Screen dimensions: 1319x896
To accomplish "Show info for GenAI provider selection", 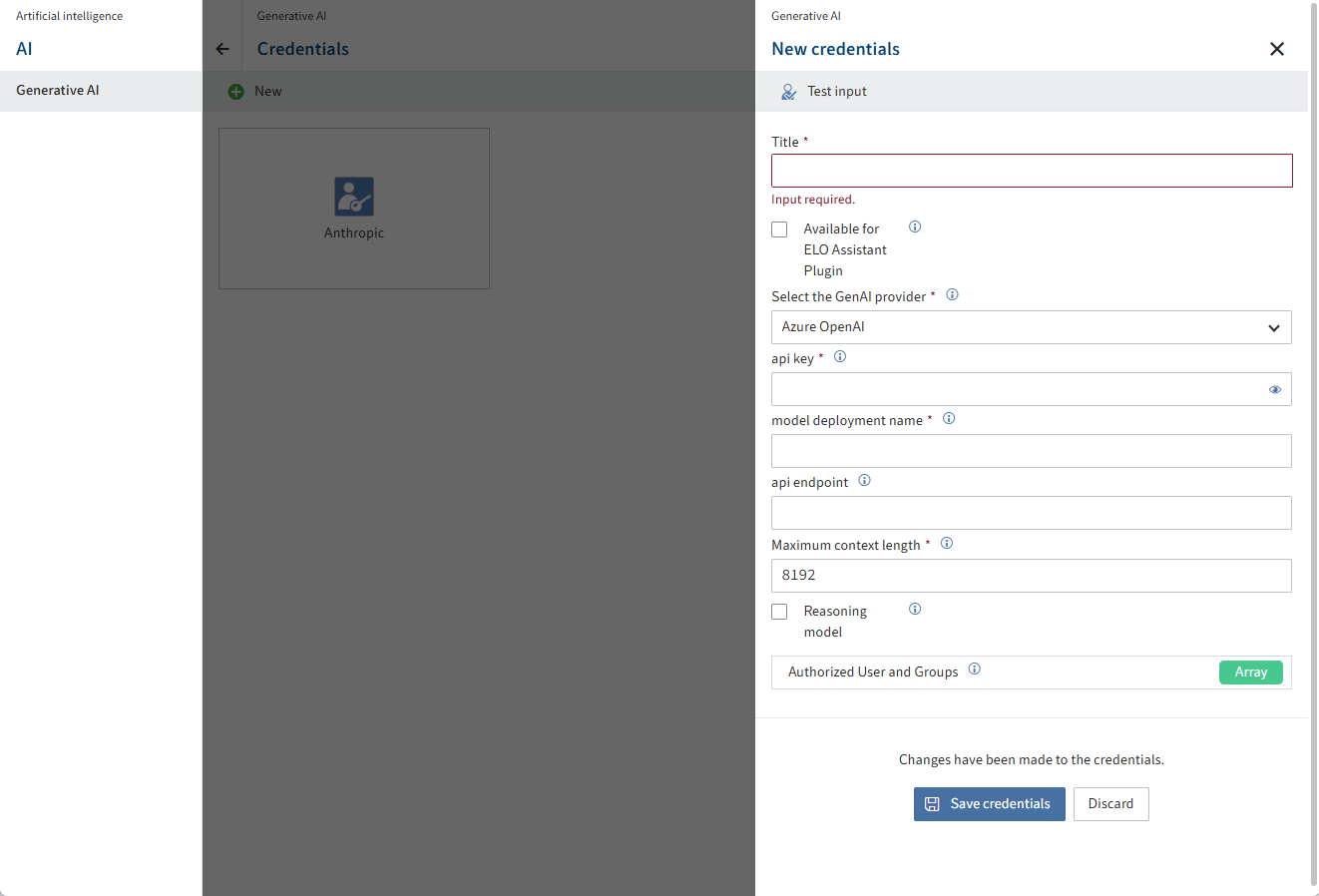I will pos(952,294).
